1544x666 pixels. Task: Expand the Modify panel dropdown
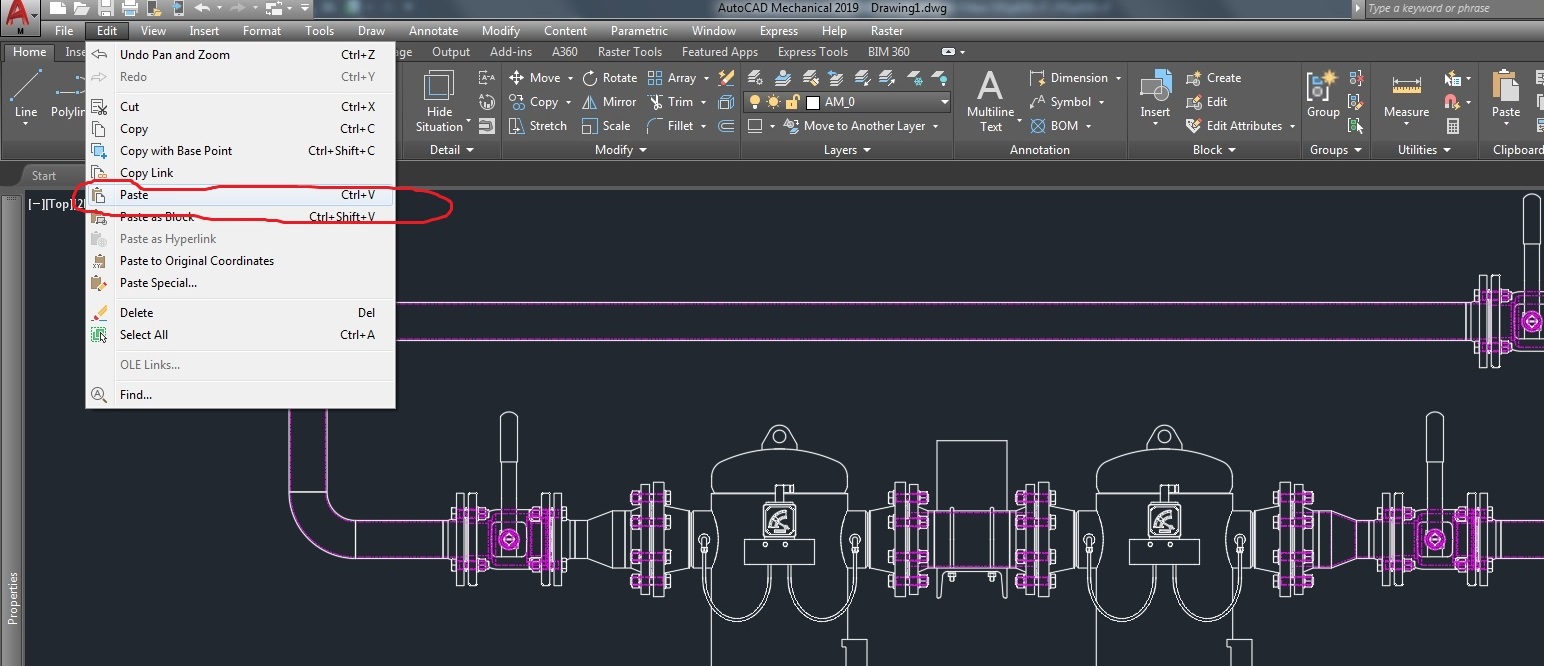[643, 150]
